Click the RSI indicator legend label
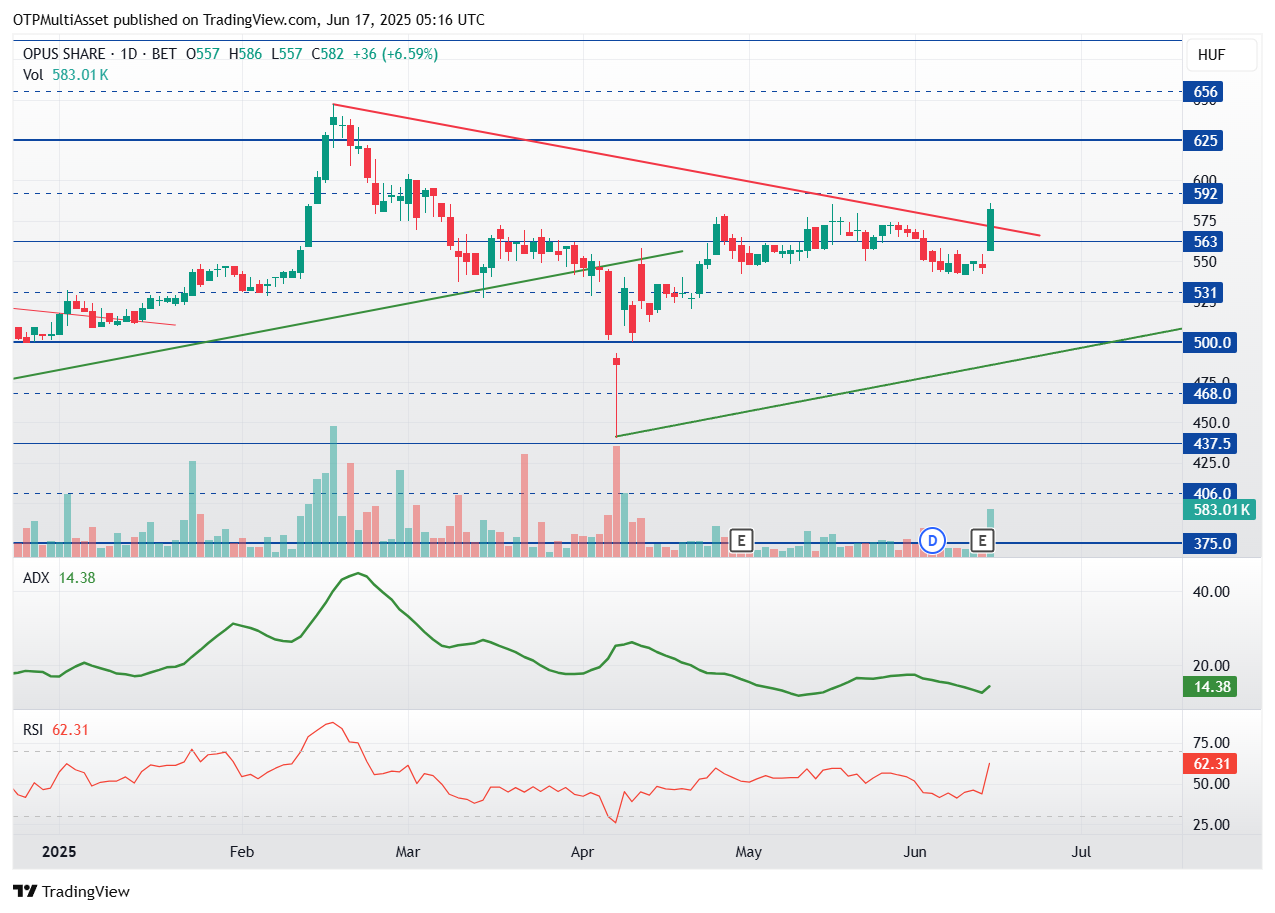Viewport: 1275px width, 913px height. [x=34, y=730]
